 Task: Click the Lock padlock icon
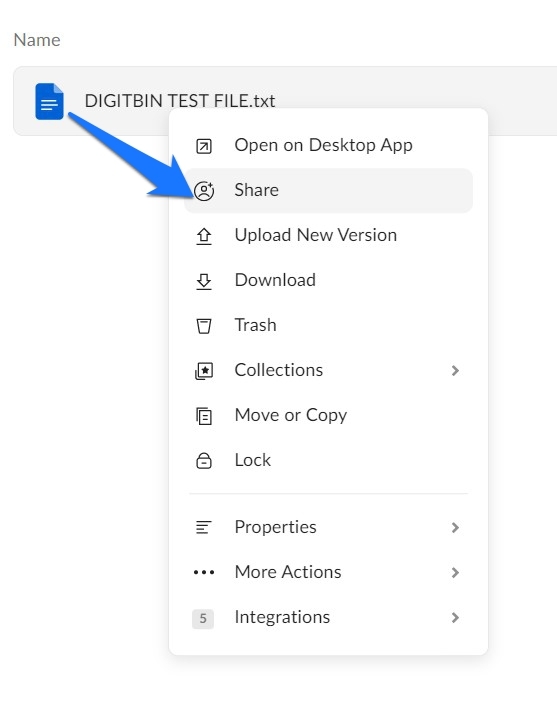204,461
